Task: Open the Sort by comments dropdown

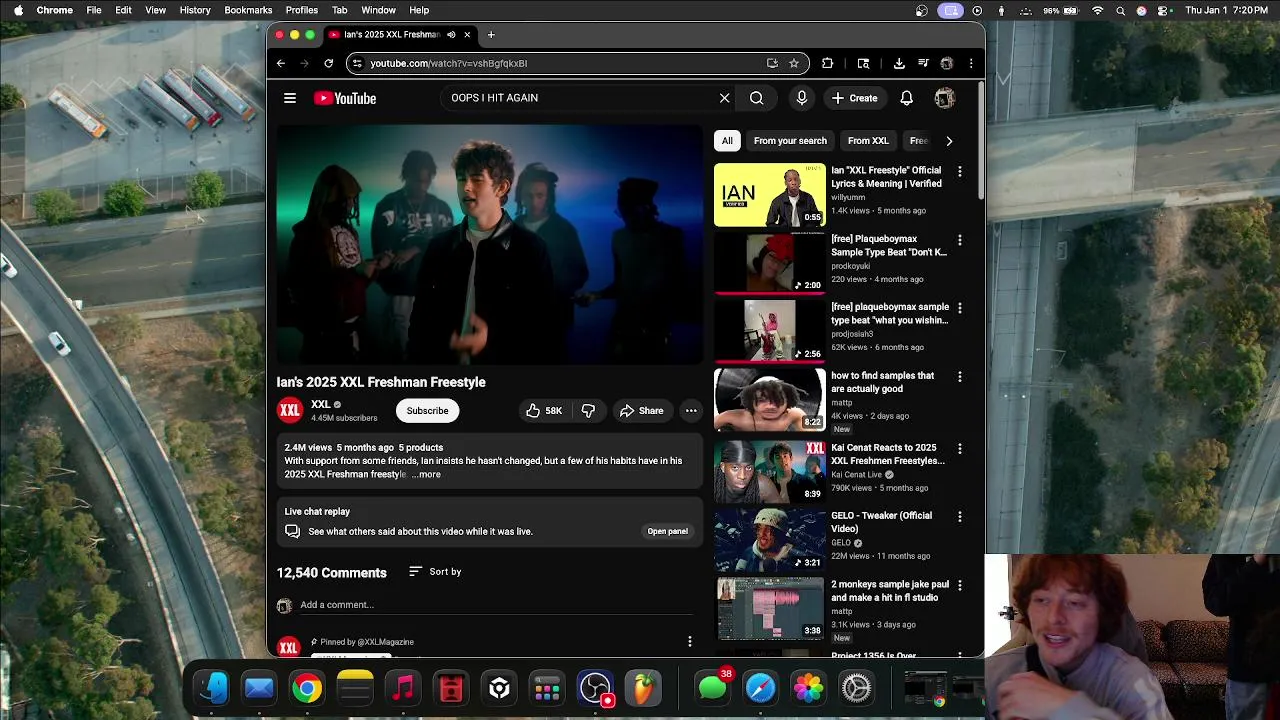Action: pyautogui.click(x=435, y=572)
